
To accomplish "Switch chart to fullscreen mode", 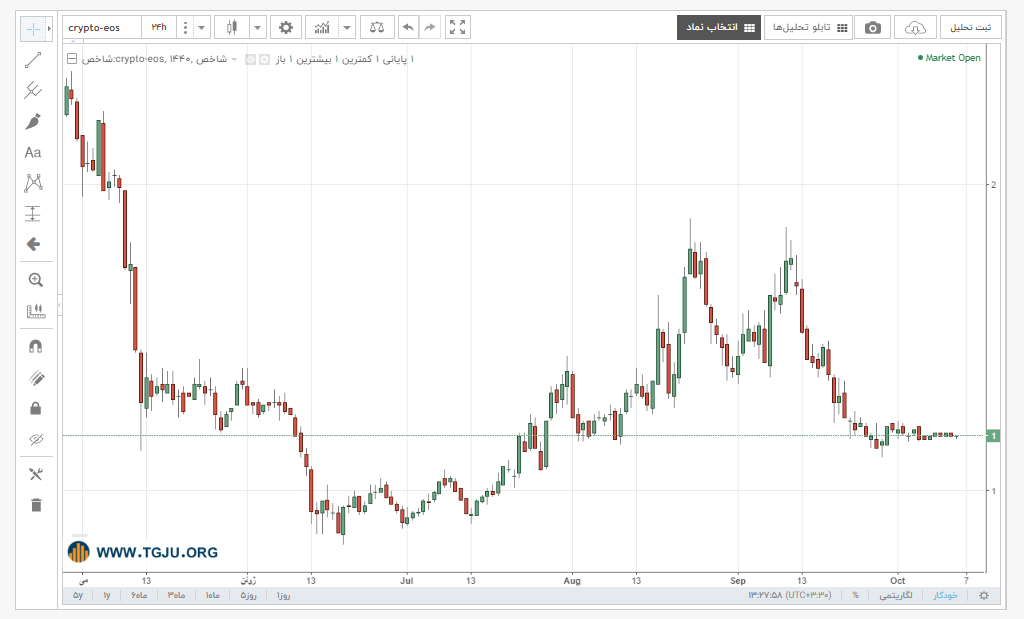I will click(458, 27).
